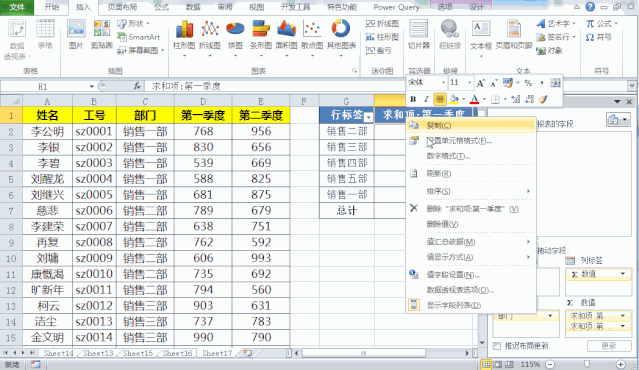Click Font Color red A in mini toolbar
The width and height of the screenshot is (639, 370).
click(474, 99)
